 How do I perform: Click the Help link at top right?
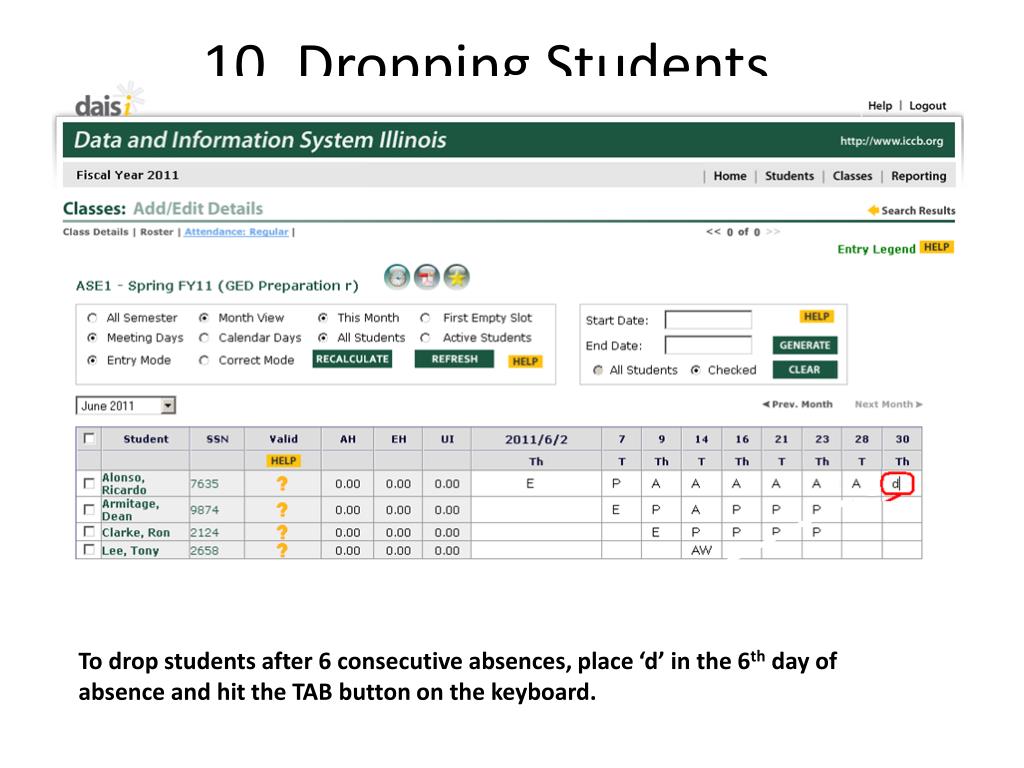click(880, 106)
